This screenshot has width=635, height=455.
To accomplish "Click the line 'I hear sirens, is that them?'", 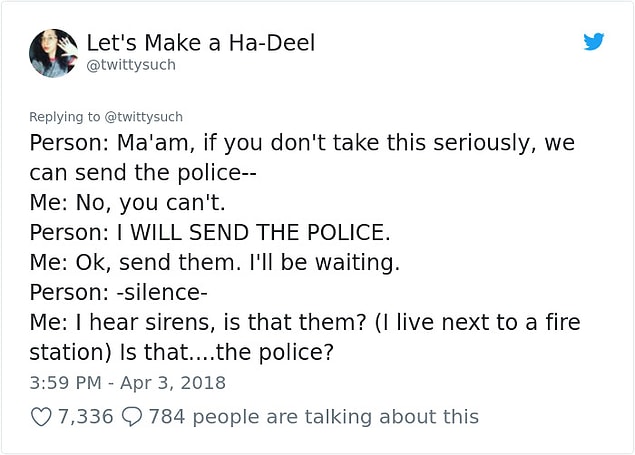I will click(221, 322).
